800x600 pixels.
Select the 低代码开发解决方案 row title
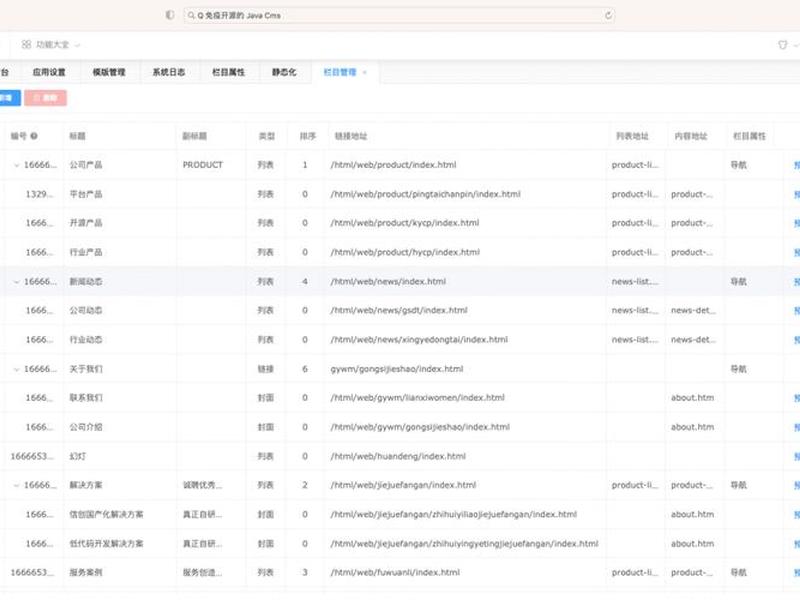pos(106,544)
